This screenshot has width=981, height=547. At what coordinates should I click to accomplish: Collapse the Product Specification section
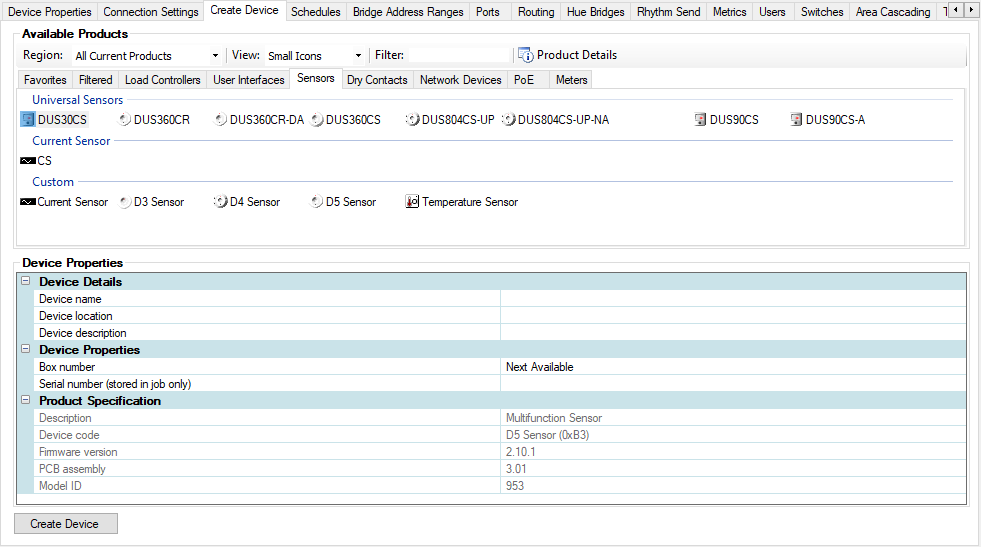tap(26, 400)
